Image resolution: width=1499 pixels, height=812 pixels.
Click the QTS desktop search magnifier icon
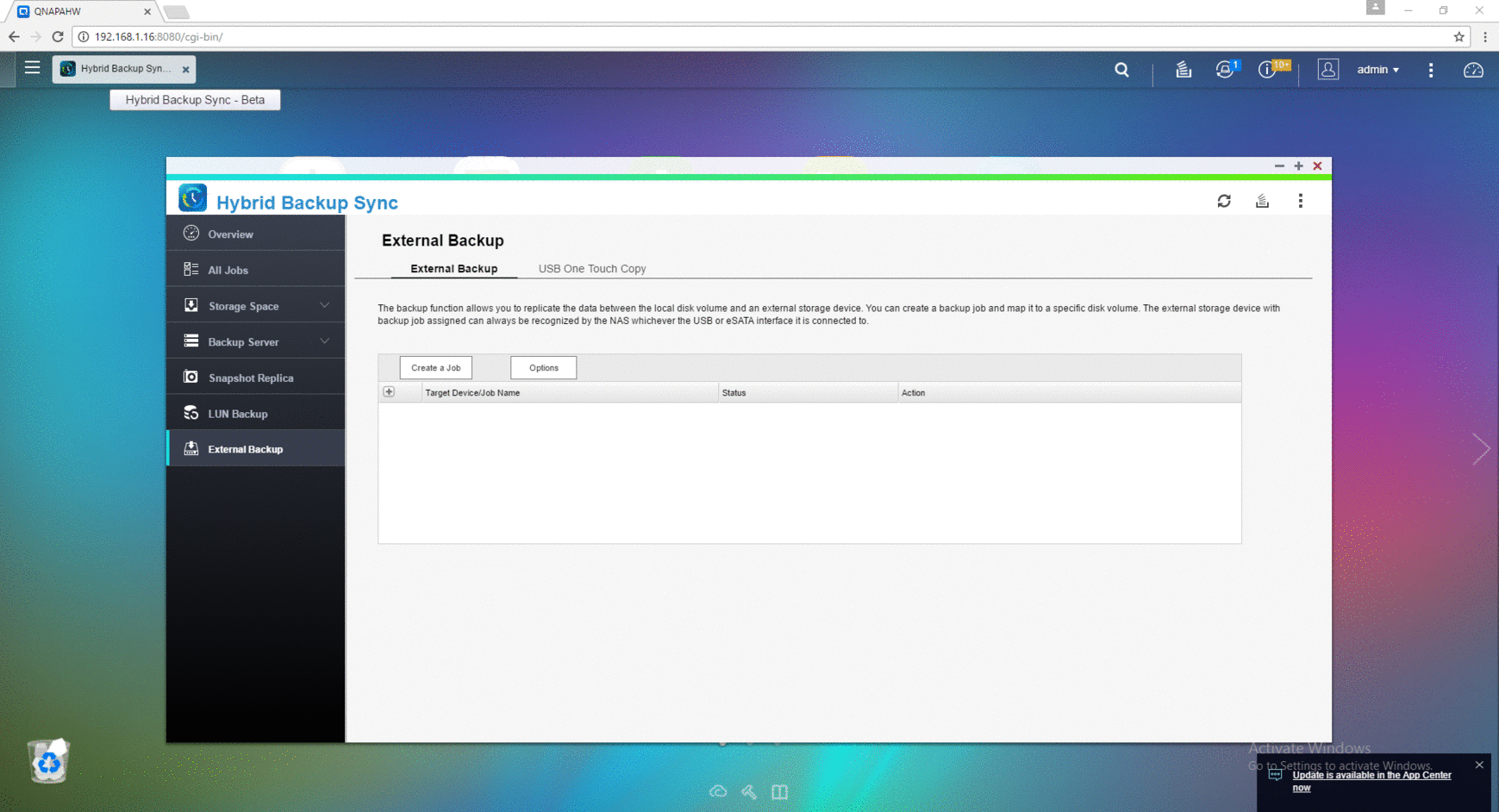point(1121,70)
